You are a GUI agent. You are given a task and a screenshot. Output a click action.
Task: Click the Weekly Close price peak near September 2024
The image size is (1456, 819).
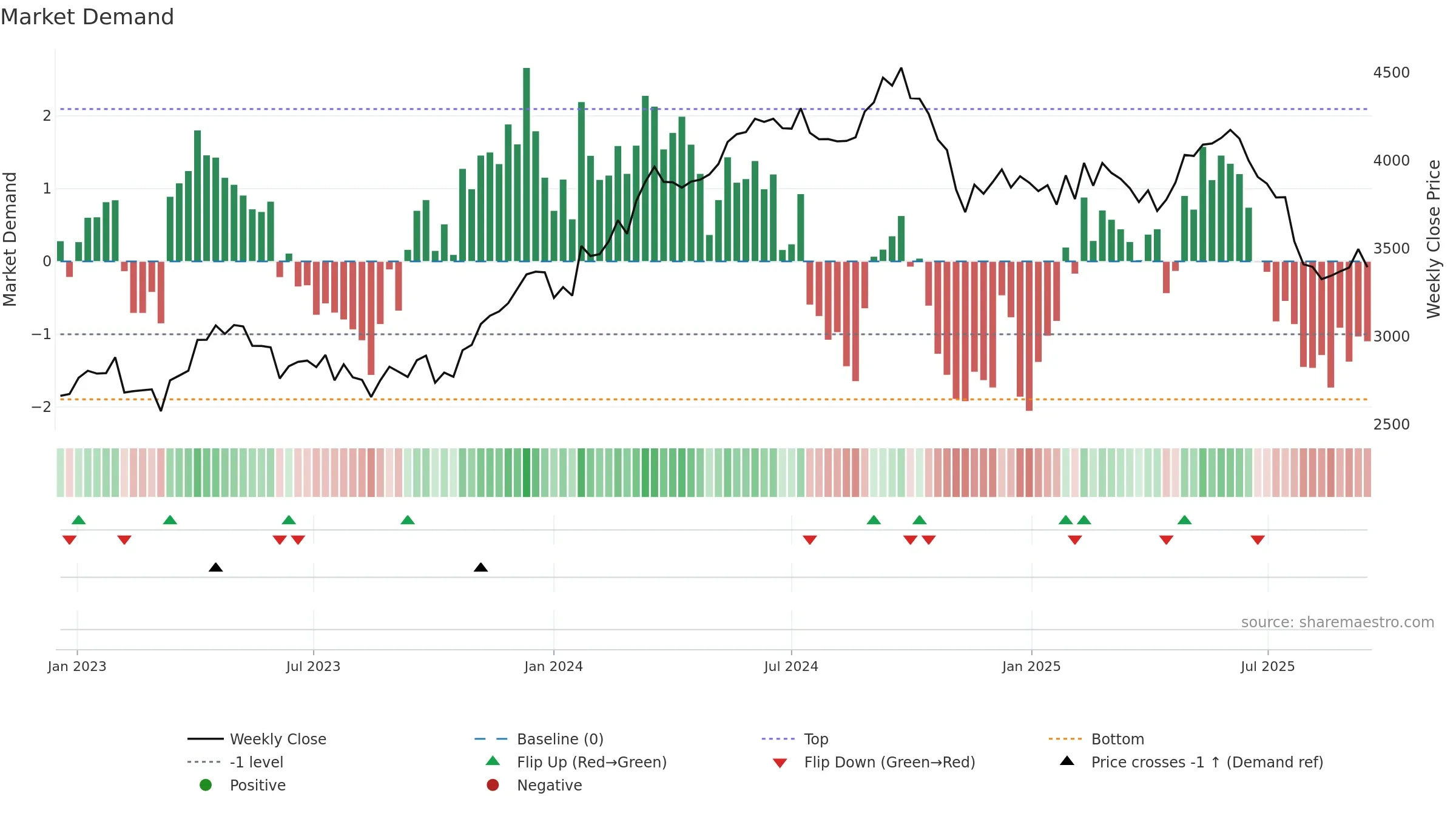902,68
